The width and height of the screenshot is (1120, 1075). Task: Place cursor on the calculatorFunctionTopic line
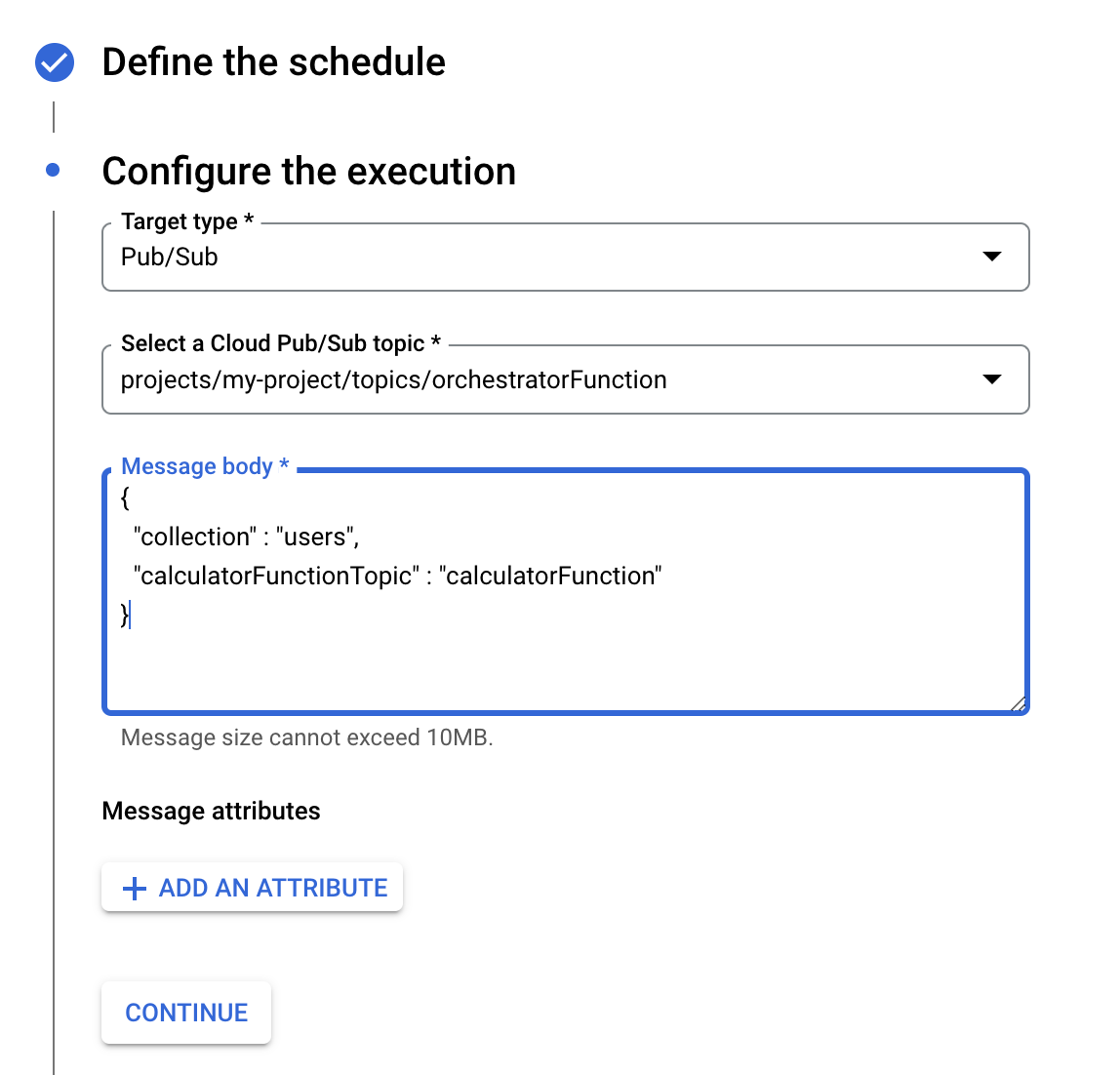[x=398, y=577]
